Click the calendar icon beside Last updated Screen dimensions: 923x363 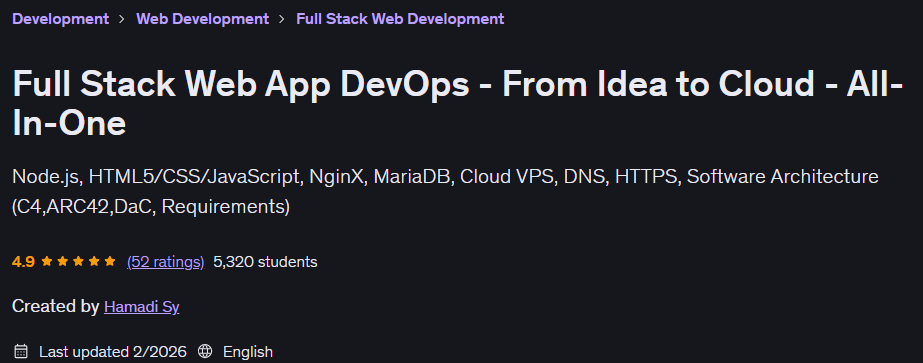point(21,352)
